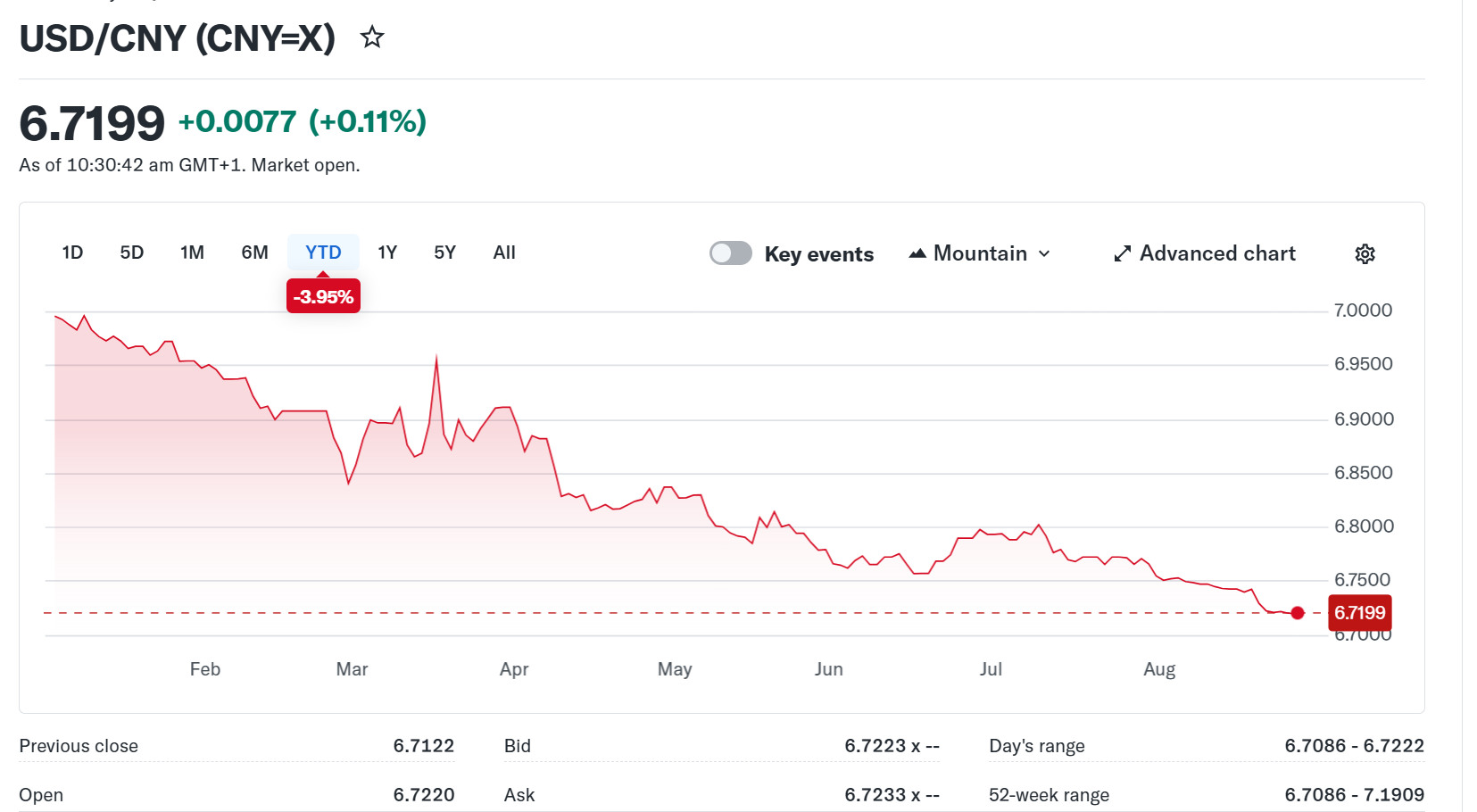The height and width of the screenshot is (812, 1477).
Task: Click the market open timestamp text
Action: pos(189,165)
